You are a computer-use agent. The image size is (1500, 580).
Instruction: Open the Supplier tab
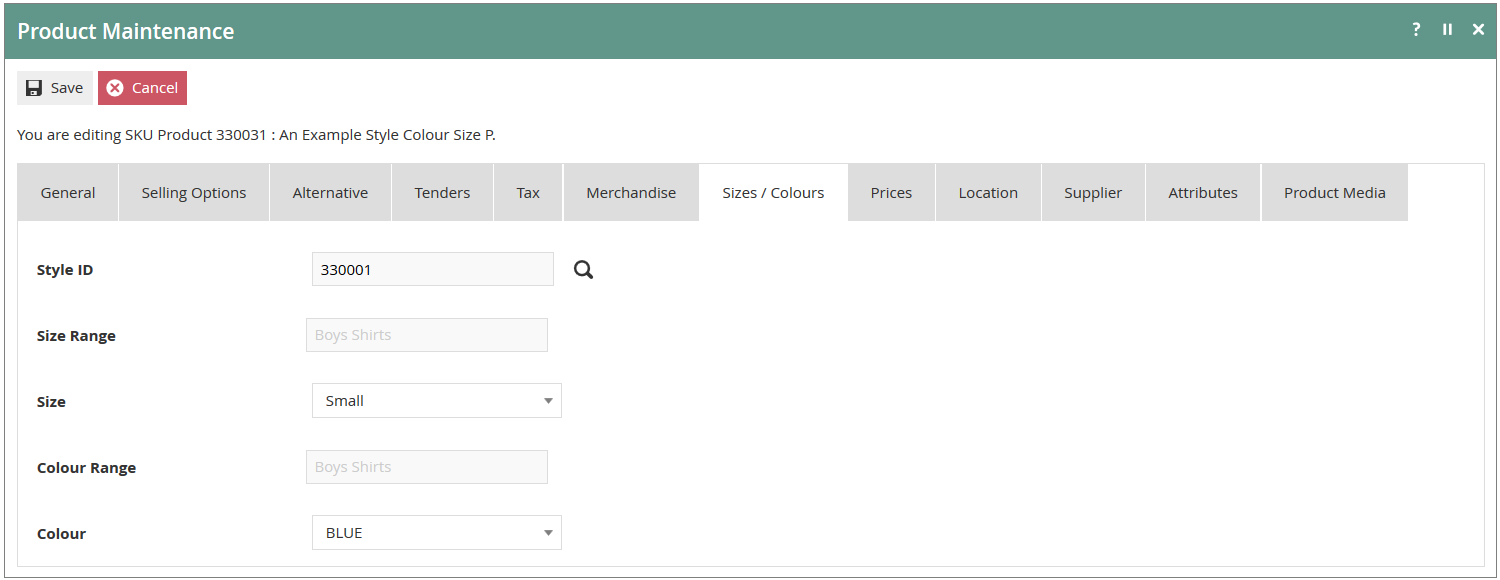(x=1093, y=192)
